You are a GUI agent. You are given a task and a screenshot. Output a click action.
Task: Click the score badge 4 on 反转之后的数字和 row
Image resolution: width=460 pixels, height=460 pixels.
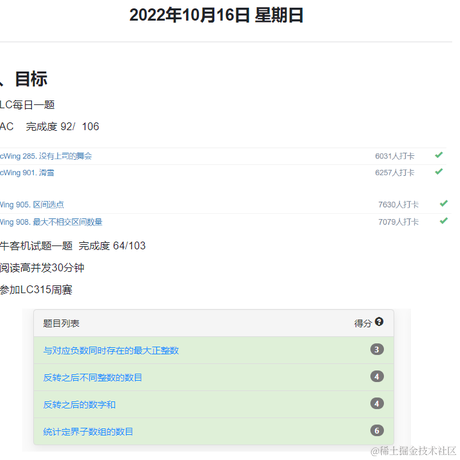(x=377, y=404)
